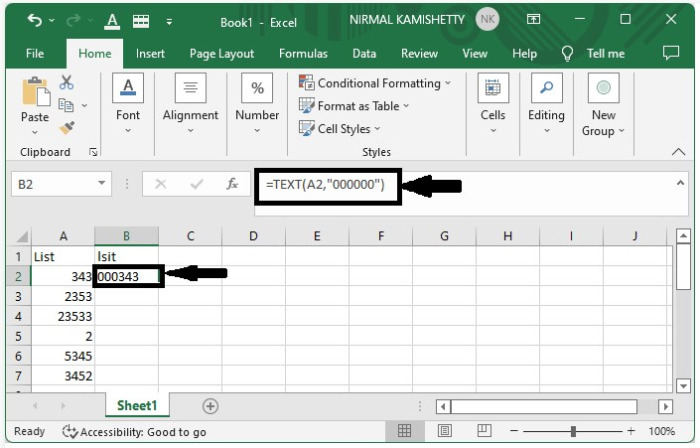The image size is (700, 448).
Task: Click the horizontal scroll left arrow
Action: pos(443,407)
